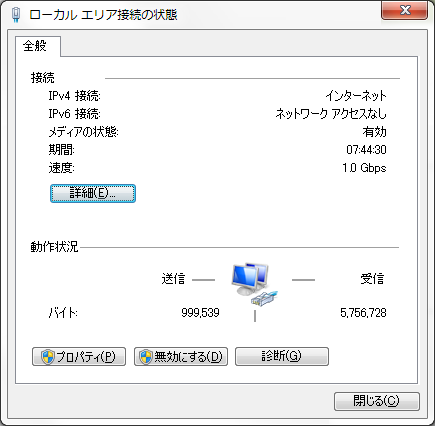The width and height of the screenshot is (435, 426).
Task: Click the shield icon on プロパティ button
Action: point(48,357)
